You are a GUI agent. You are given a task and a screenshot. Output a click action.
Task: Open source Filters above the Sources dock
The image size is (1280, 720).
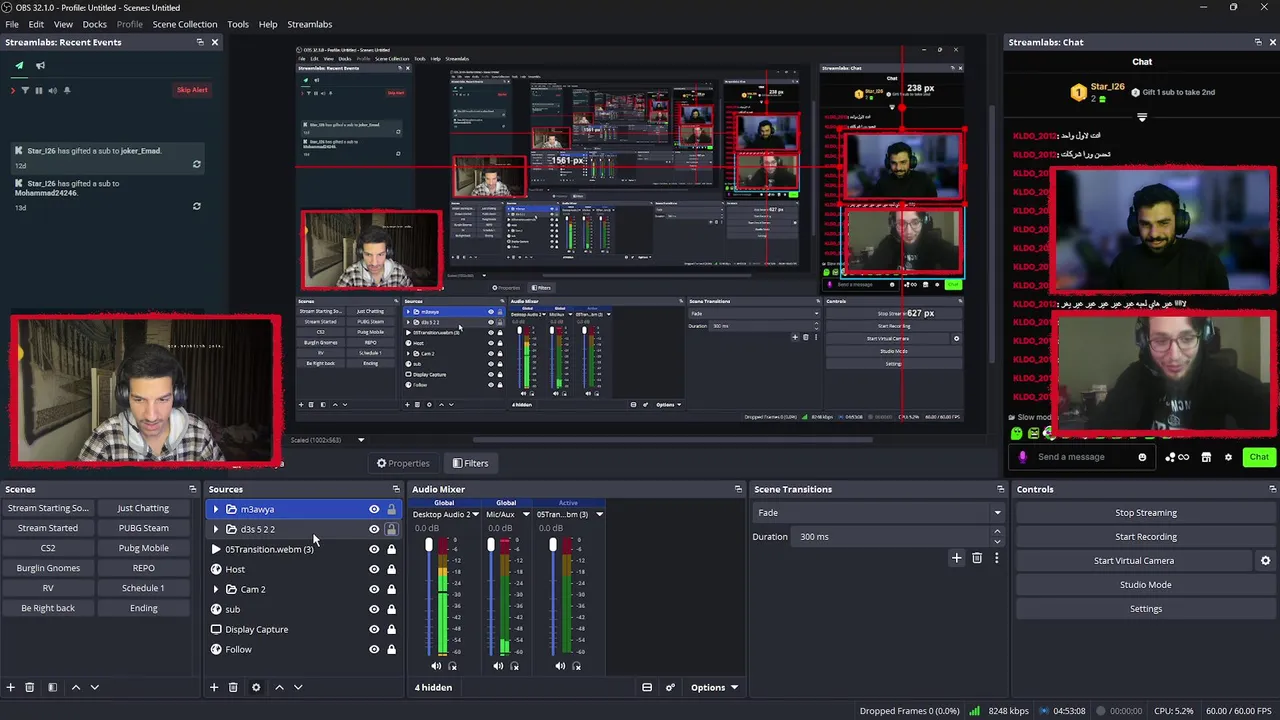click(470, 463)
